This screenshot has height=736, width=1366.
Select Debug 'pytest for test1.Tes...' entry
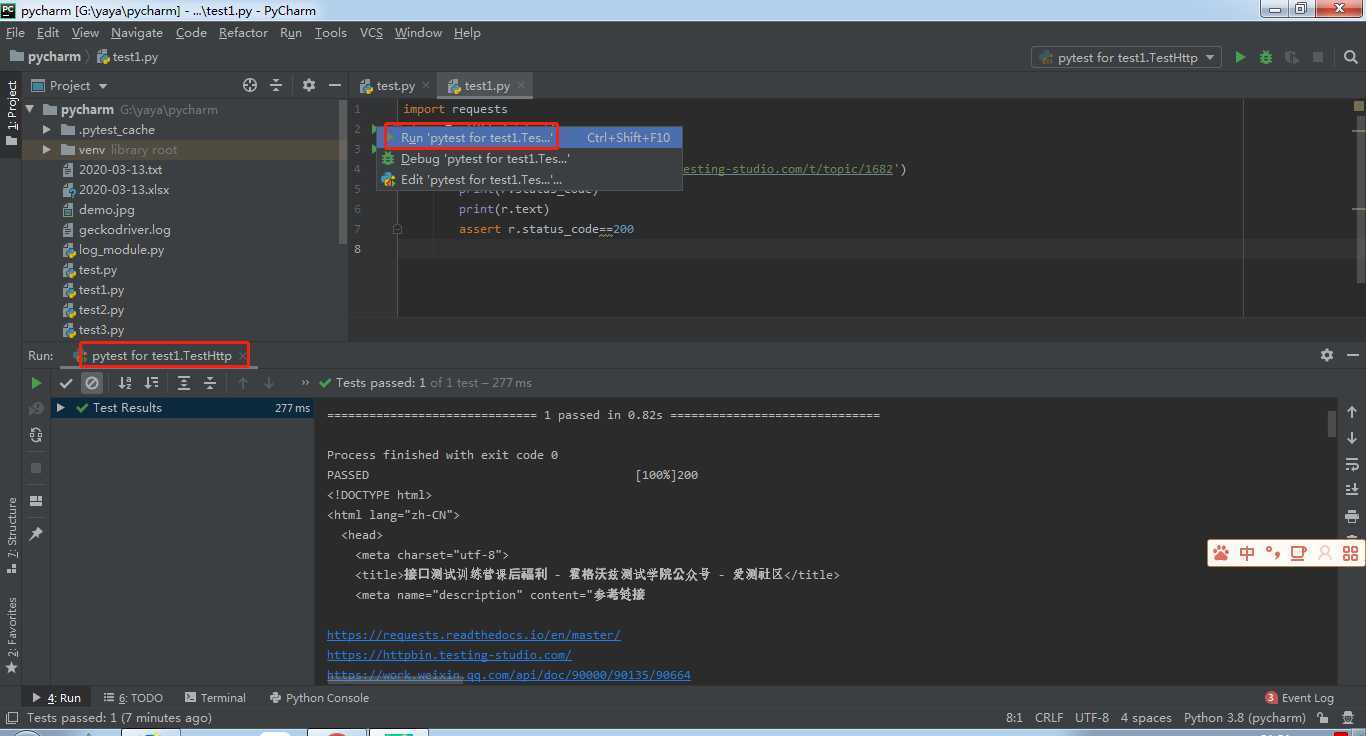click(x=529, y=159)
